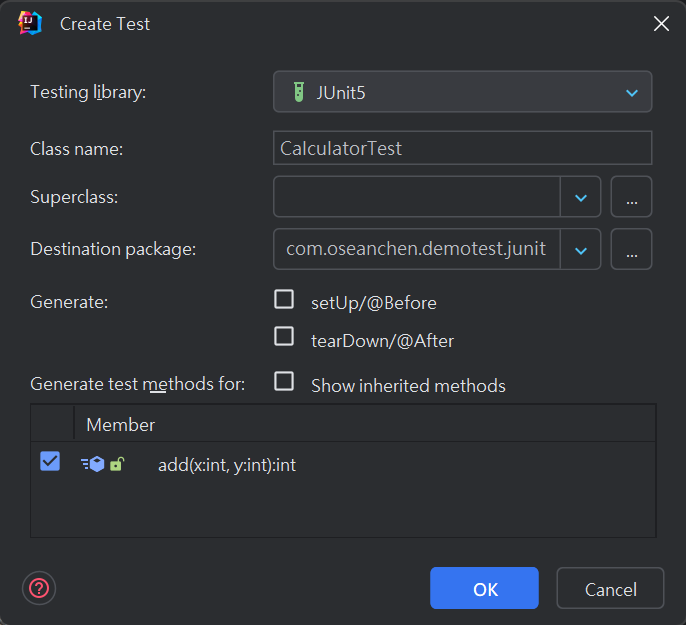Click the green open-lock visibility icon
This screenshot has height=625, width=686.
coord(117,465)
